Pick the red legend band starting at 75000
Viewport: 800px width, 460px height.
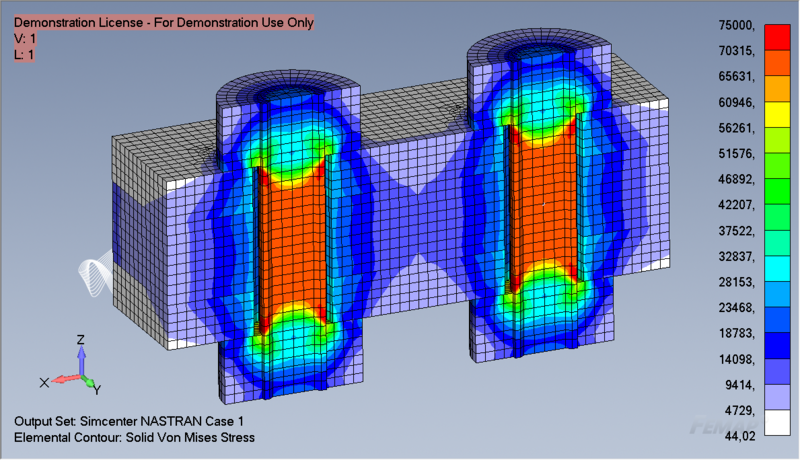(777, 37)
